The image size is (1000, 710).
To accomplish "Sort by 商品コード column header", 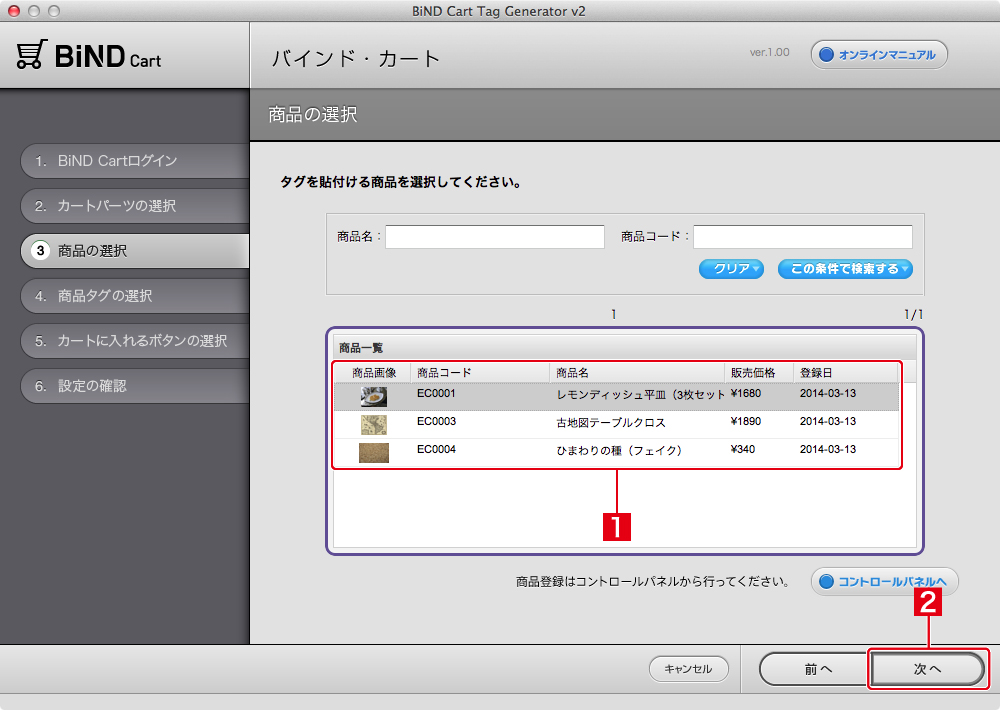I will [x=480, y=373].
